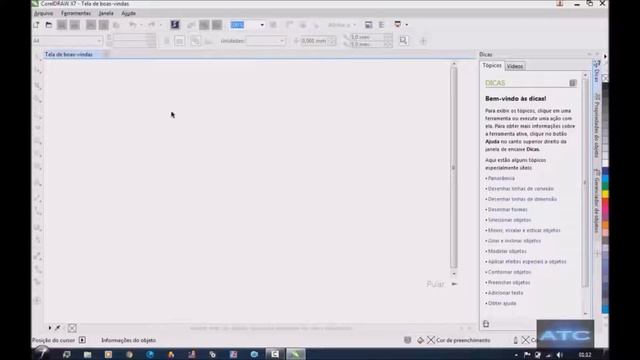This screenshot has height=360, width=640.
Task: Select the Zoom tool in the toolbox
Action: [x=38, y=99]
